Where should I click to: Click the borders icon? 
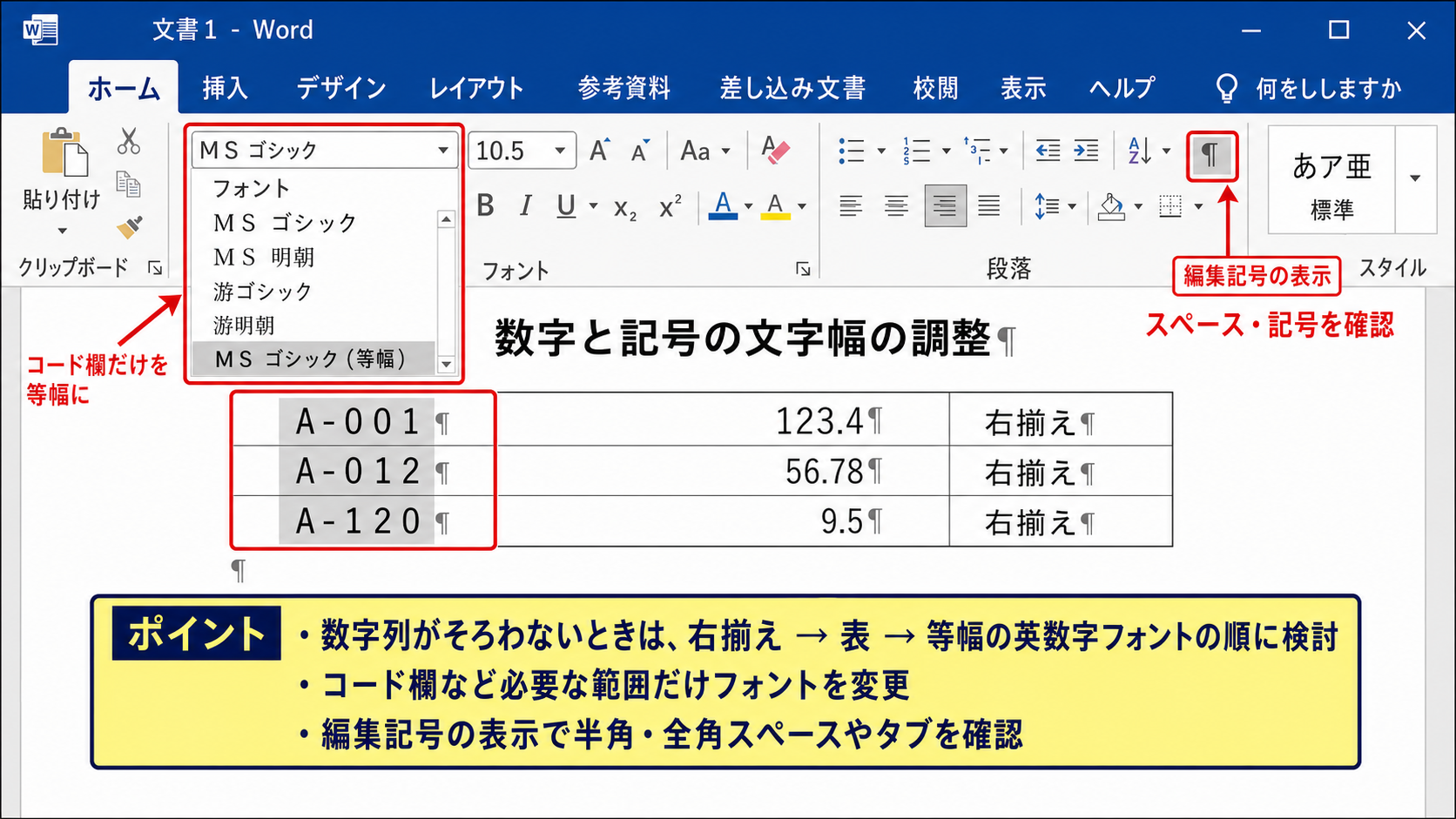pyautogui.click(x=1171, y=206)
